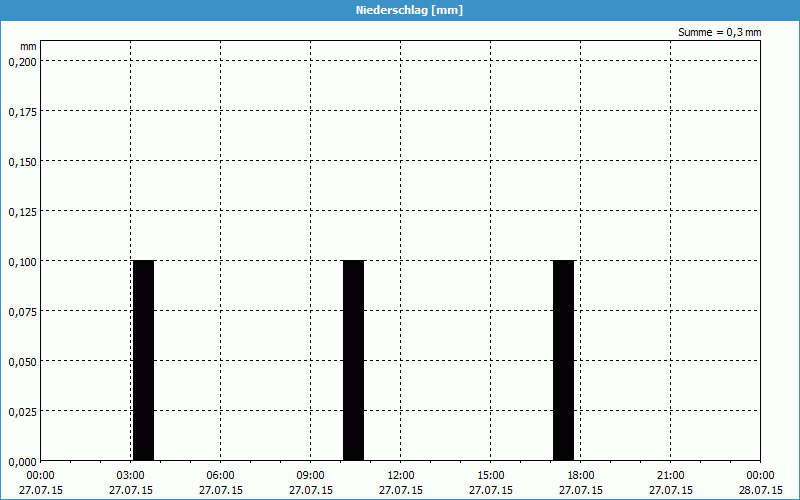Image resolution: width=800 pixels, height=500 pixels.
Task: Click the 15:00 time axis label
Action: coord(491,476)
